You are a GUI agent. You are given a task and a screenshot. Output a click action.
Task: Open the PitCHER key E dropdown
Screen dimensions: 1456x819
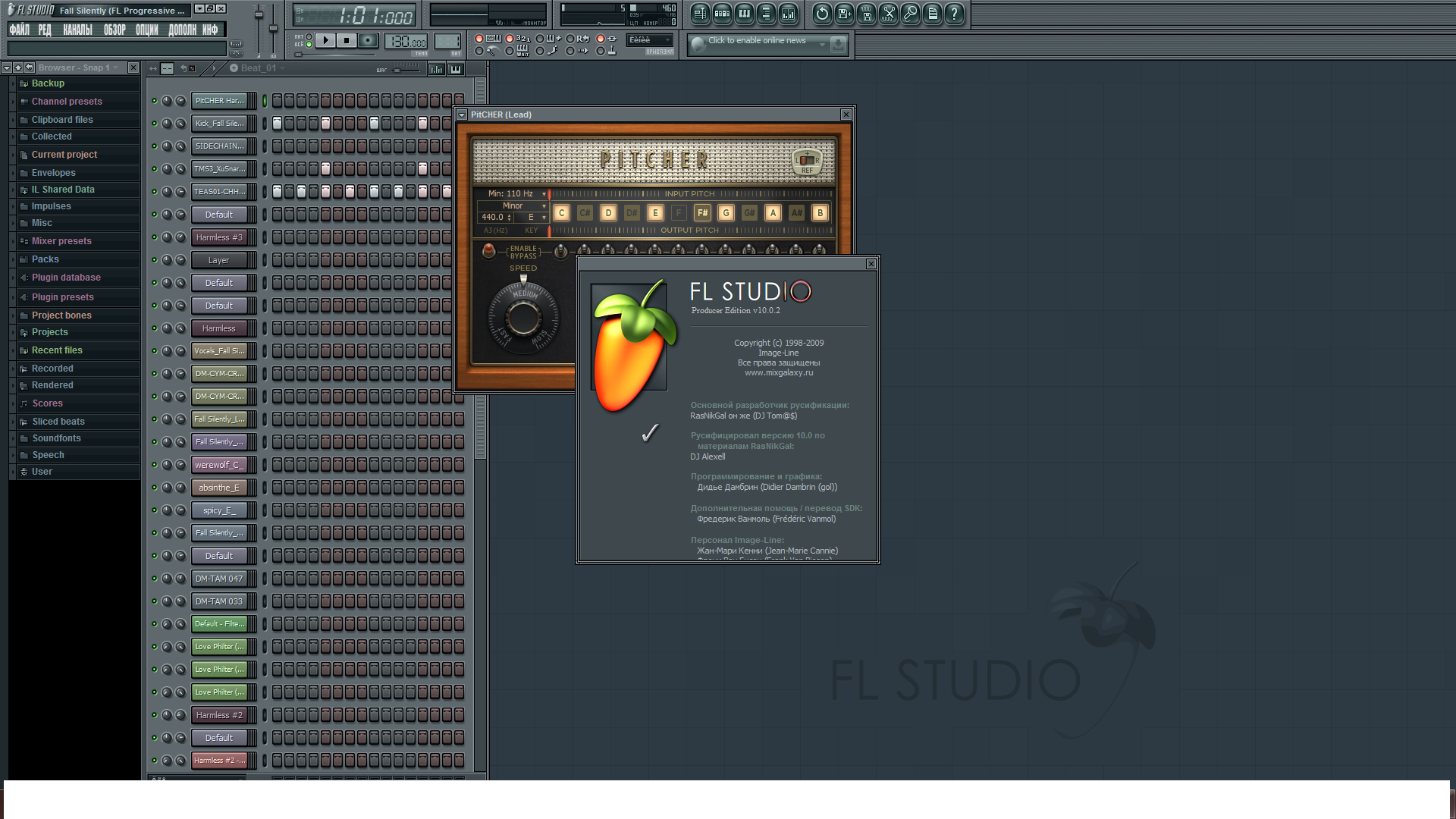click(x=532, y=218)
